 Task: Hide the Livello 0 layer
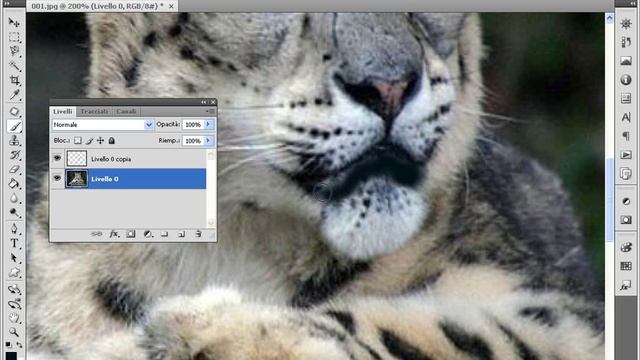tap(57, 178)
